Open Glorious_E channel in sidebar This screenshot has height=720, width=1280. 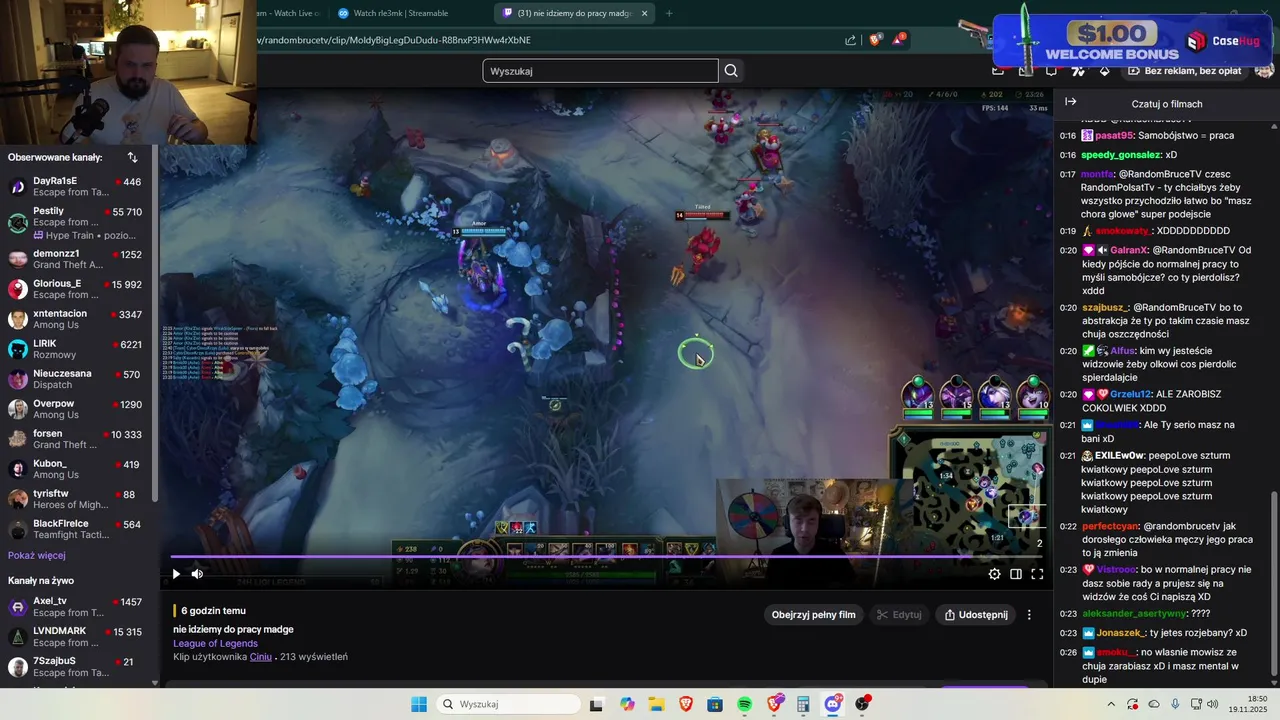pos(76,289)
